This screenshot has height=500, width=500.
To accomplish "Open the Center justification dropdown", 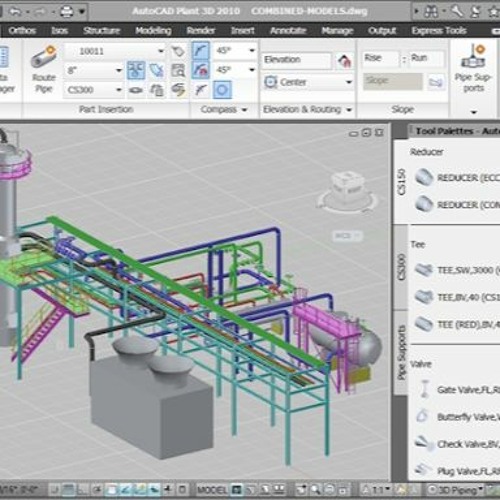I will coord(349,82).
